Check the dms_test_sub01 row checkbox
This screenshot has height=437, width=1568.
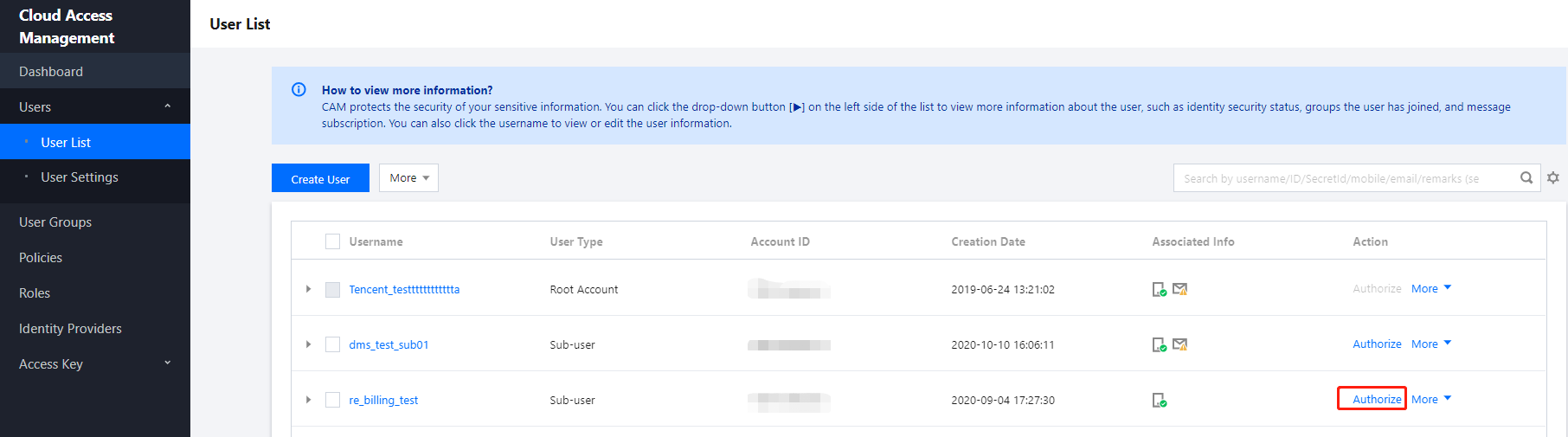click(332, 344)
